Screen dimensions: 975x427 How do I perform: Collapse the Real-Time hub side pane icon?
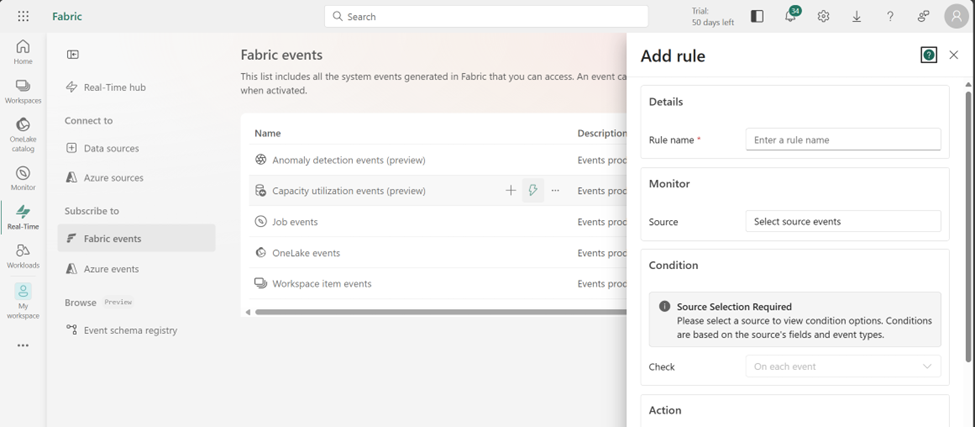click(73, 55)
